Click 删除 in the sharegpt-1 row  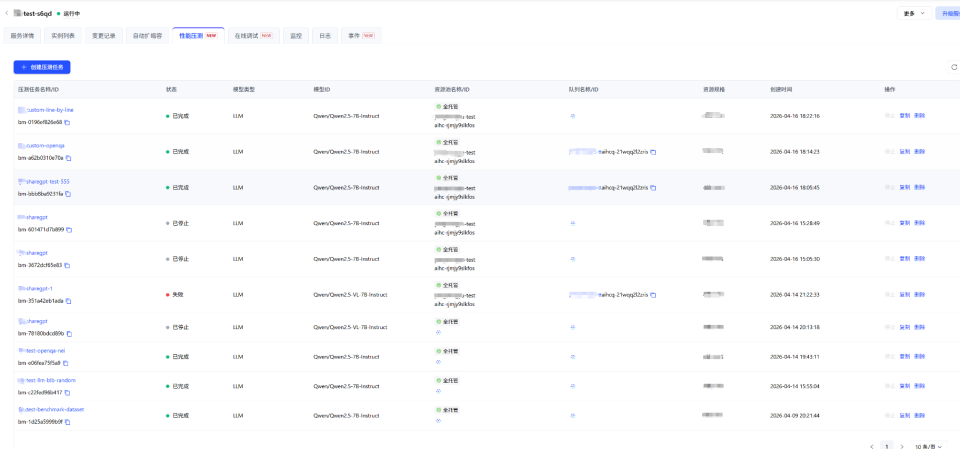click(x=919, y=295)
